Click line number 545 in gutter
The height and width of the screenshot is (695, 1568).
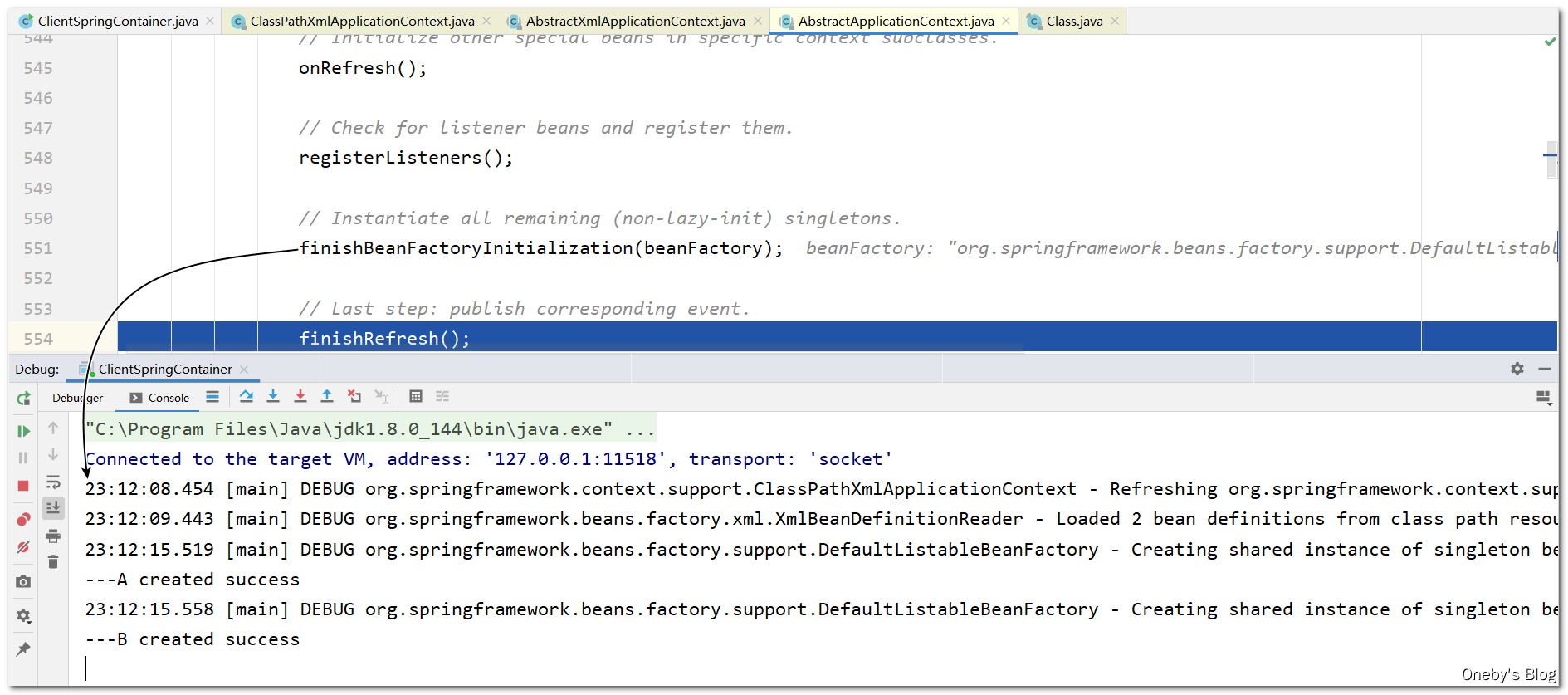click(38, 68)
